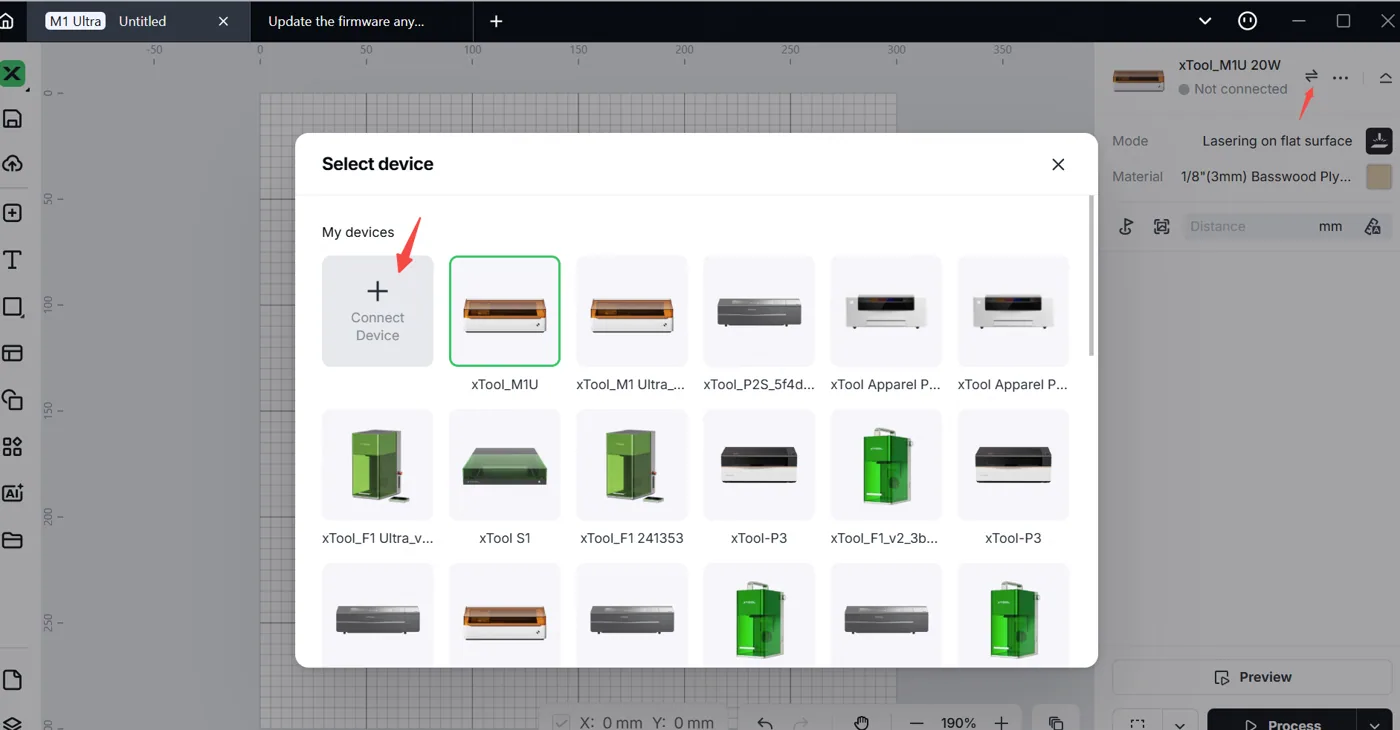The image size is (1400, 730).
Task: Click the copy canvas icon at bottom
Action: click(1056, 723)
